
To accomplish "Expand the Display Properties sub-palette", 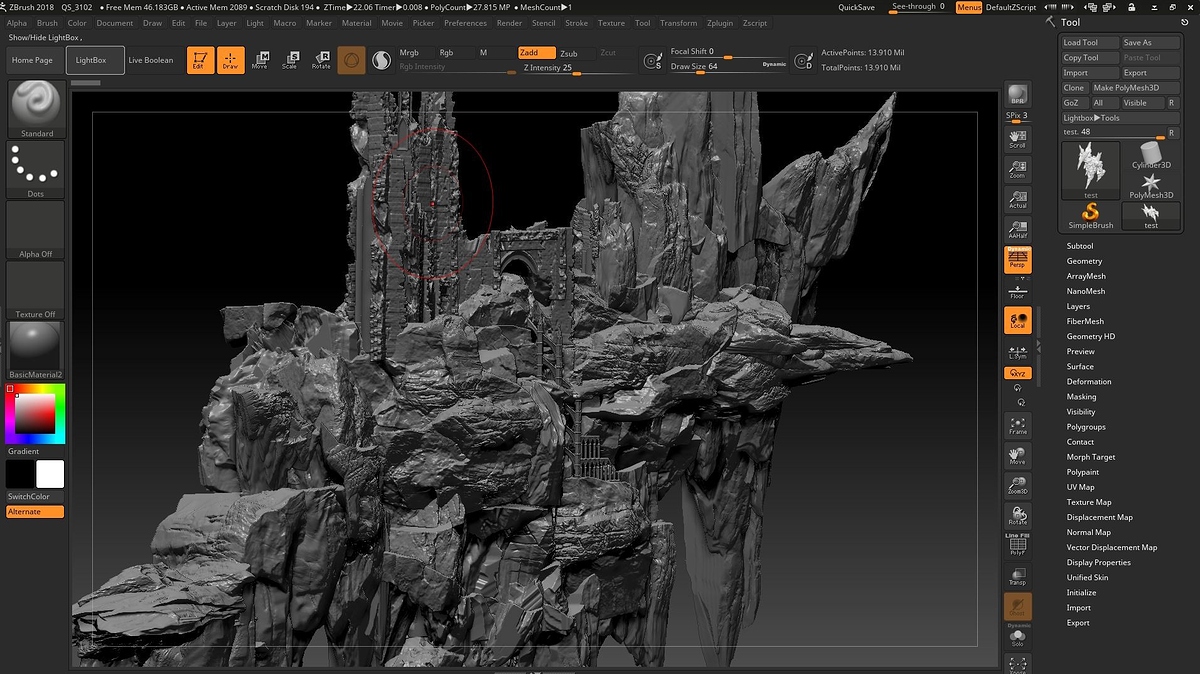I will 1099,562.
